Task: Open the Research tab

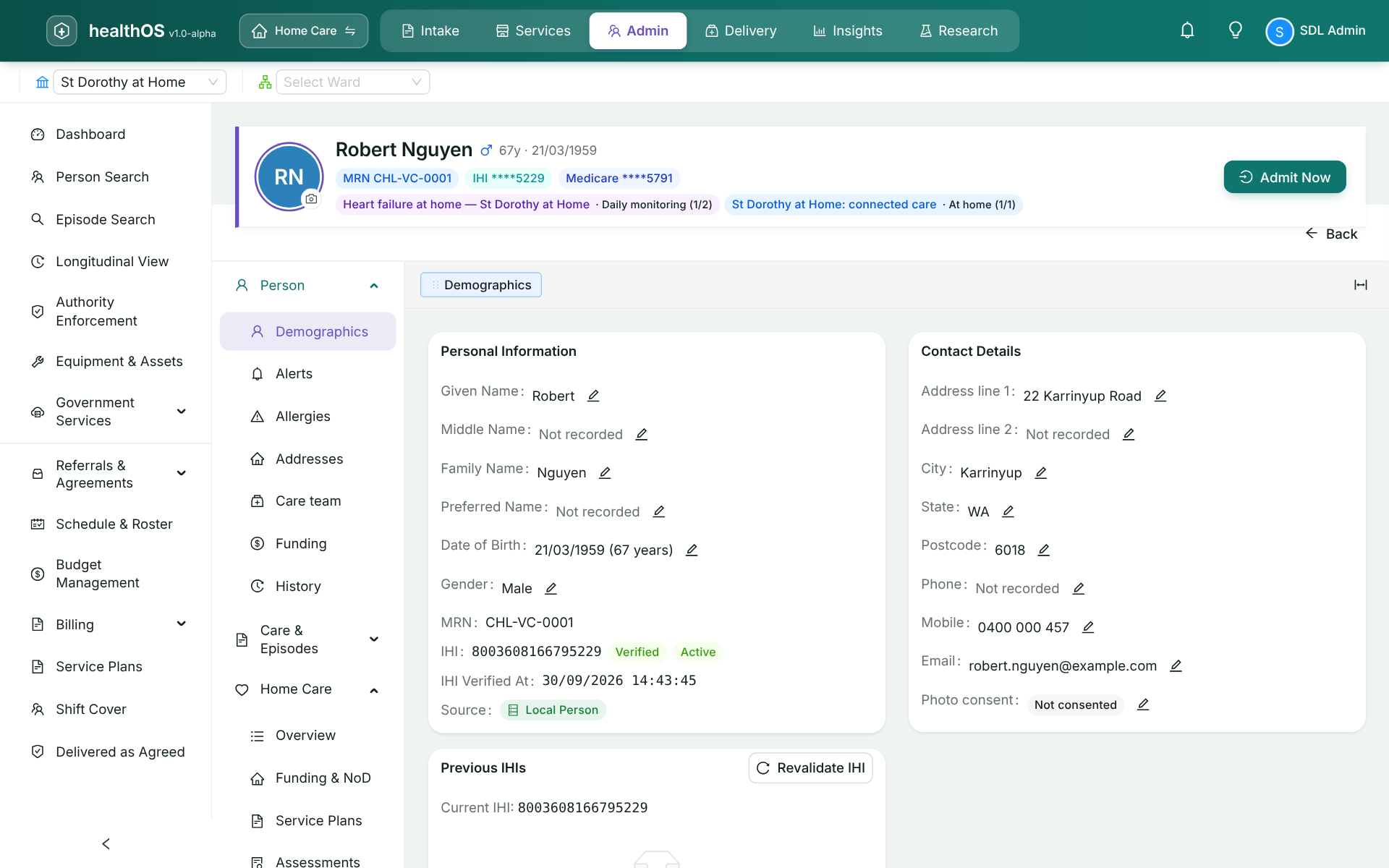Action: point(959,30)
